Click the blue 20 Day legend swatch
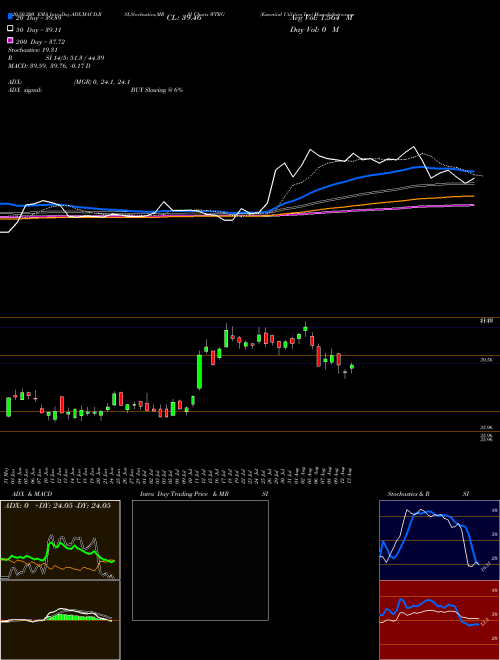The image size is (500, 660). (11, 16)
